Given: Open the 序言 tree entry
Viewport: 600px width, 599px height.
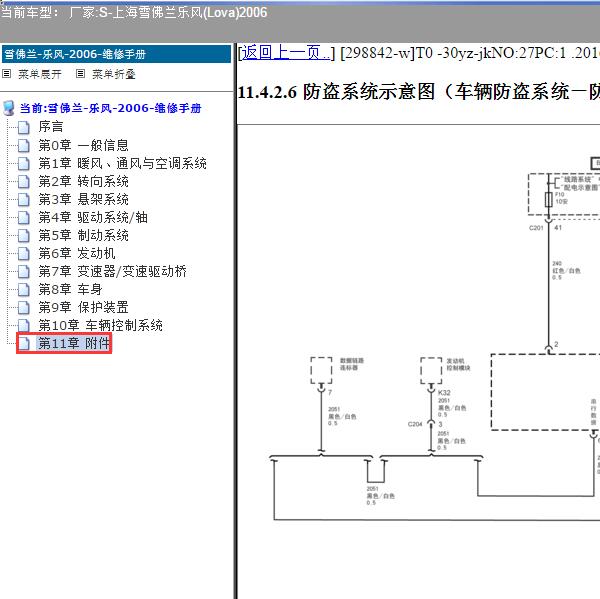Looking at the screenshot, I should coord(51,127).
